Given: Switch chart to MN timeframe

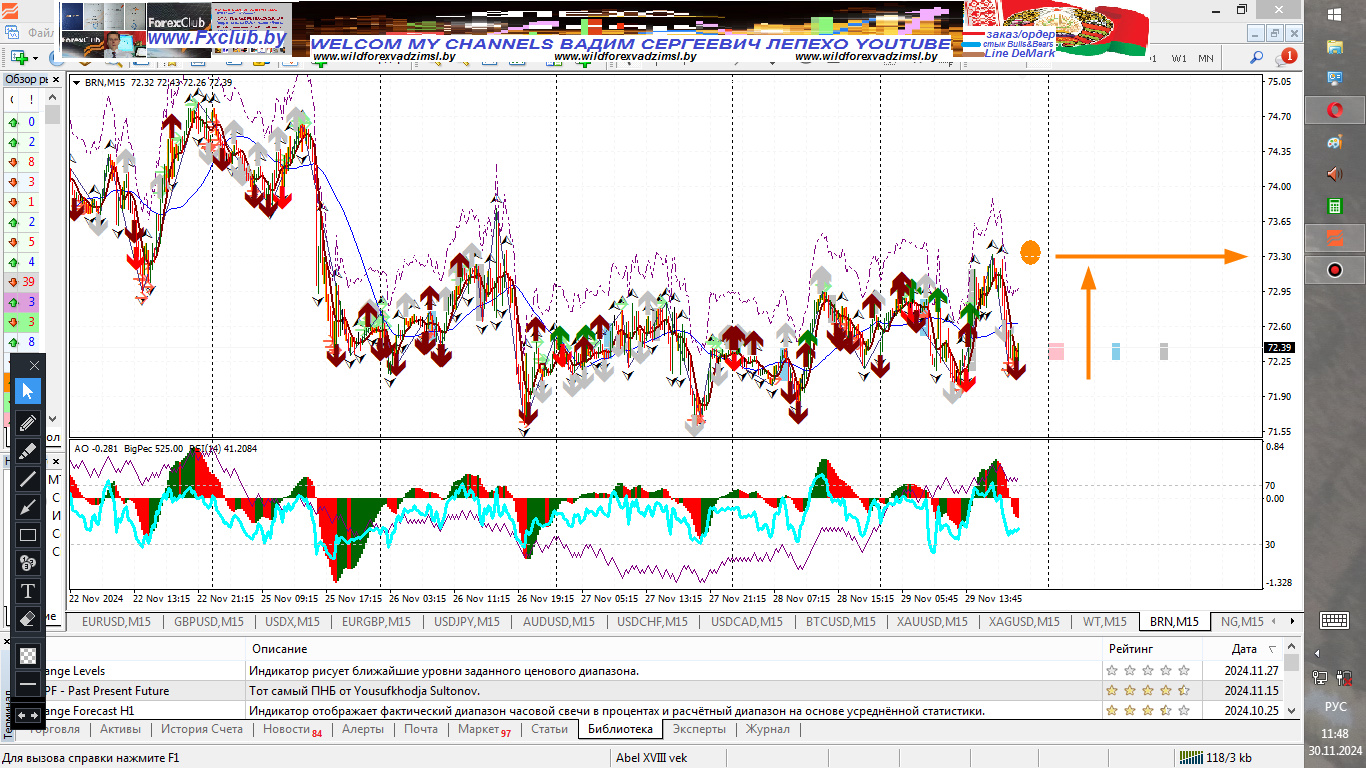Looking at the screenshot, I should coord(1205,58).
